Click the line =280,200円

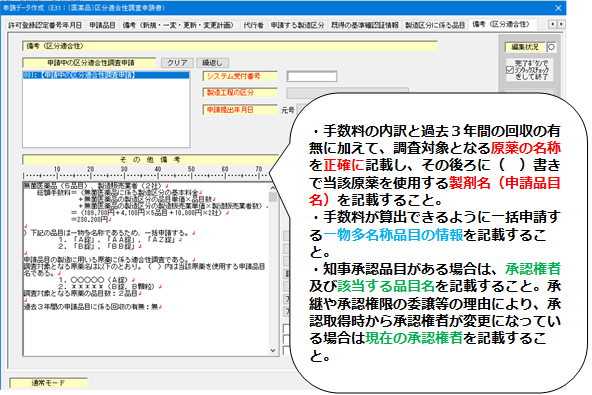[x=89, y=219]
